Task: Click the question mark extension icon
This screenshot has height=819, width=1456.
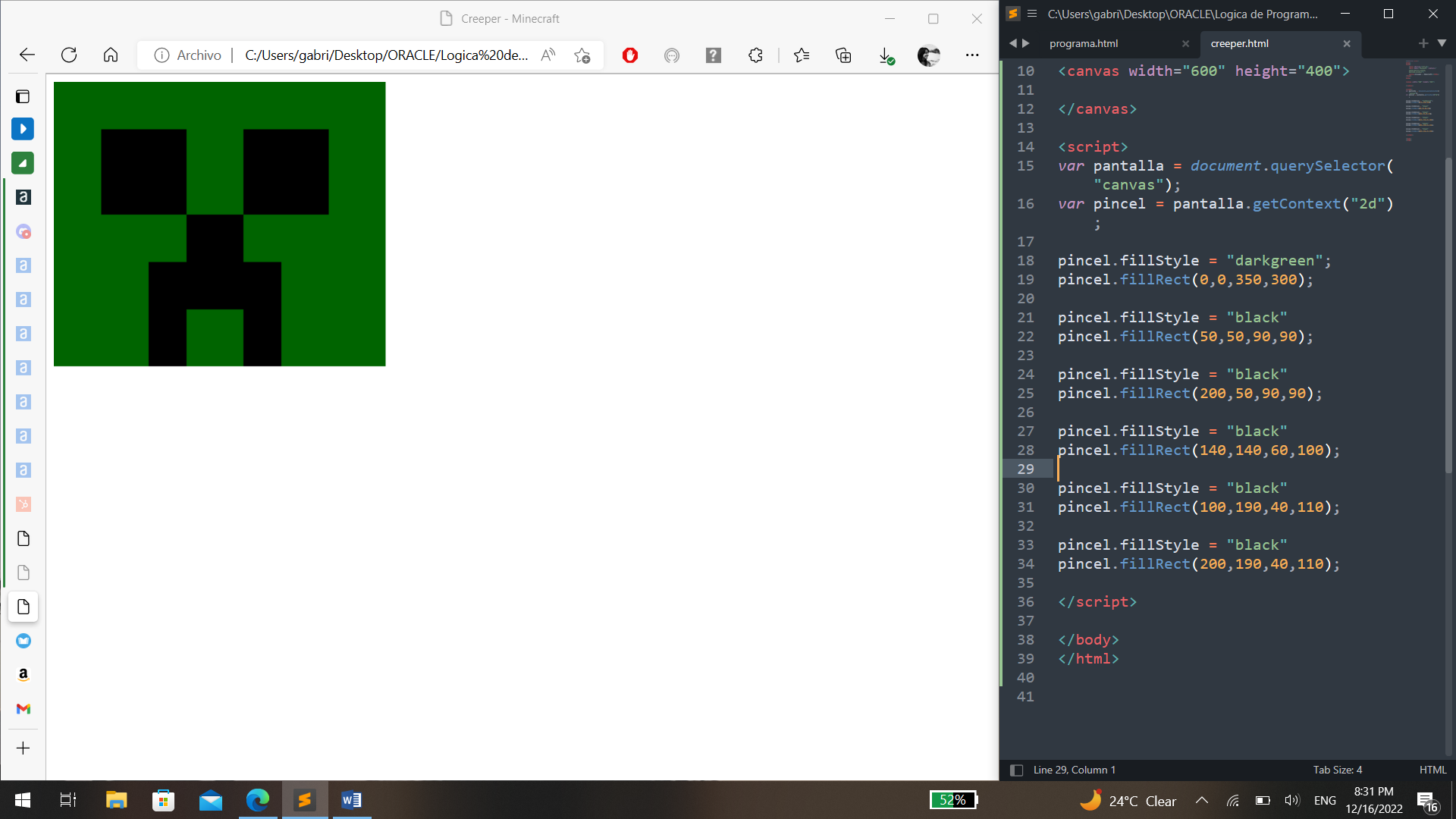Action: (714, 55)
